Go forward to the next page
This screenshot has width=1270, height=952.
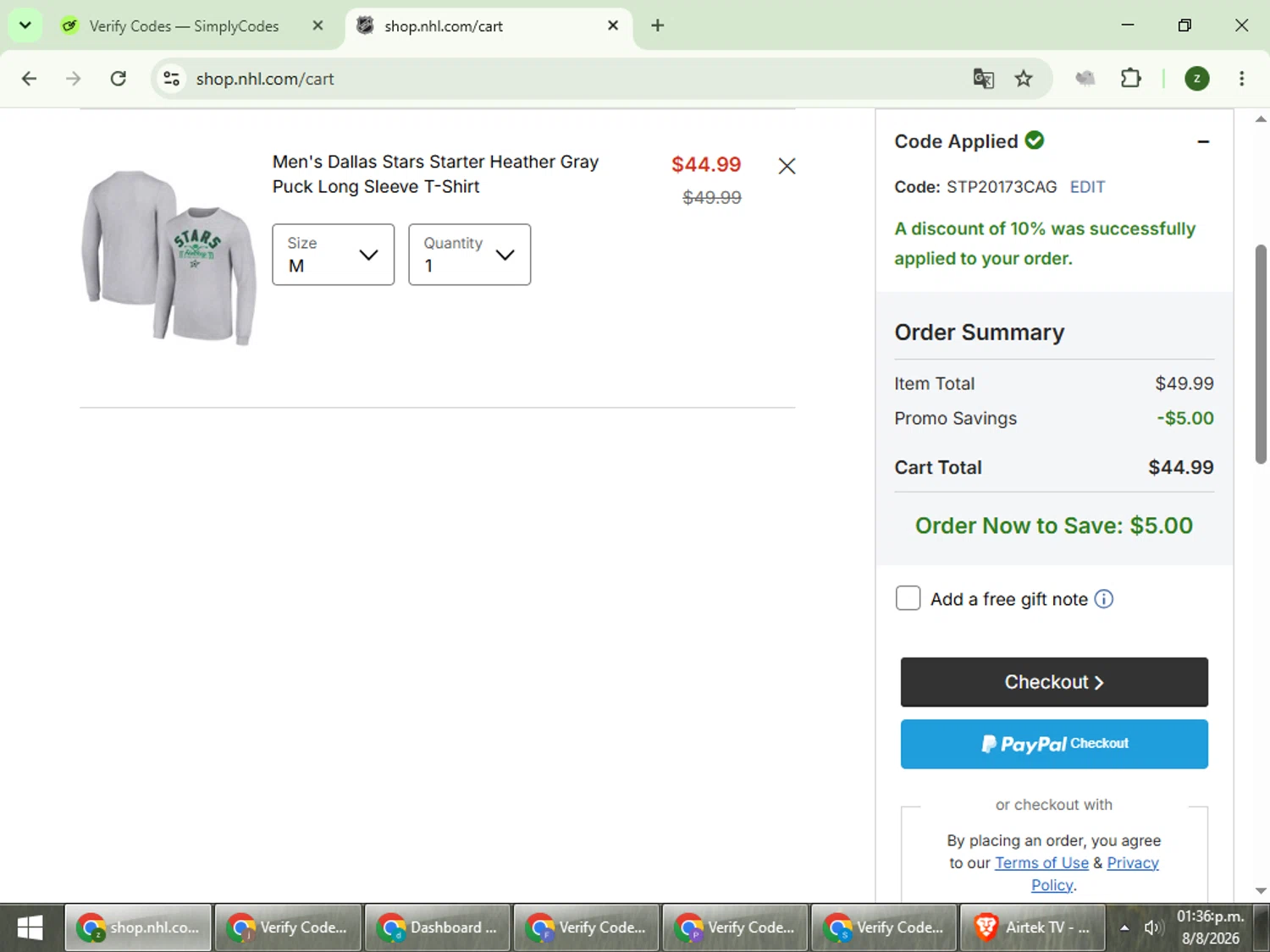74,79
